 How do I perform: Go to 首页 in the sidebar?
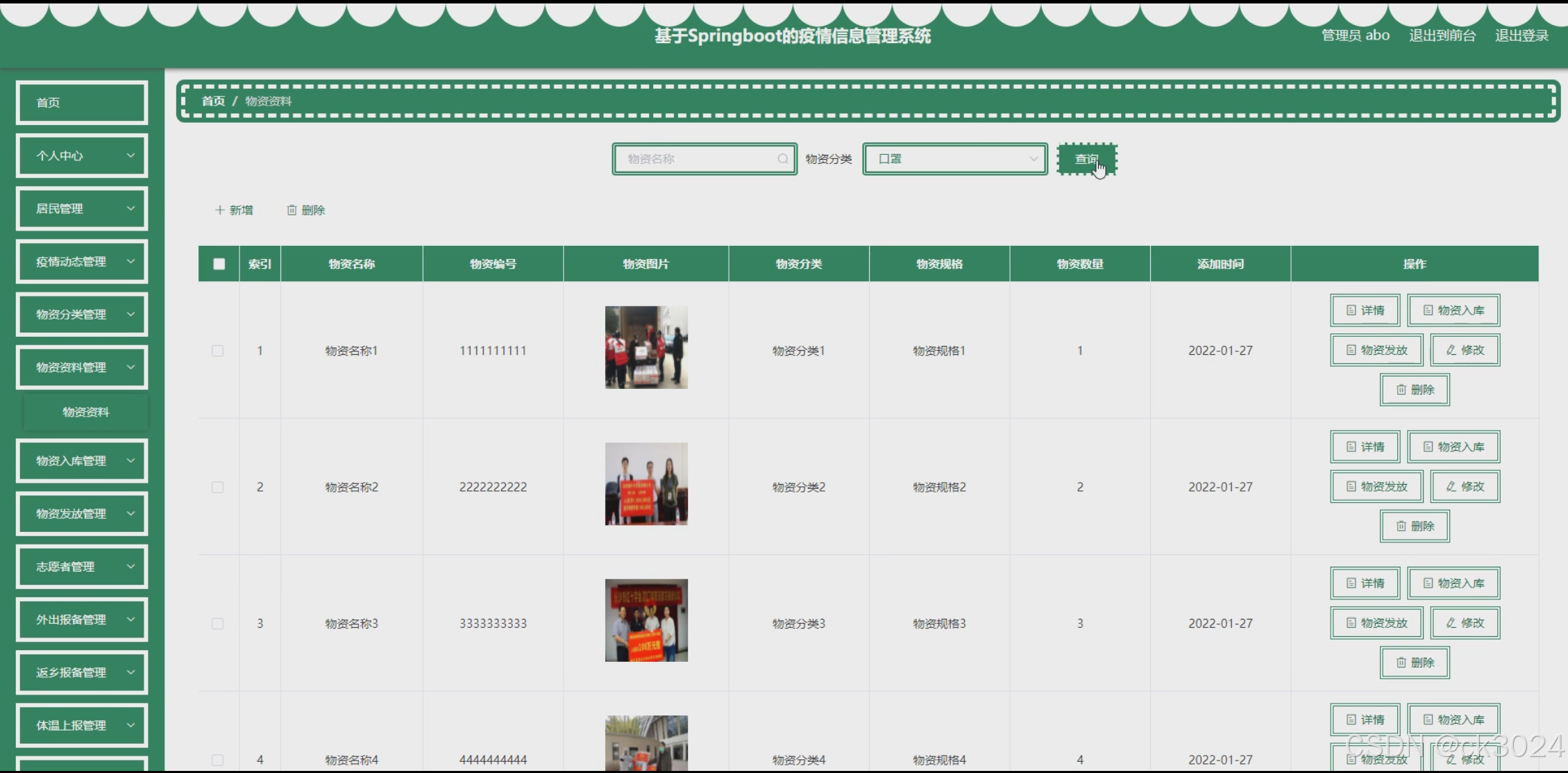click(82, 103)
